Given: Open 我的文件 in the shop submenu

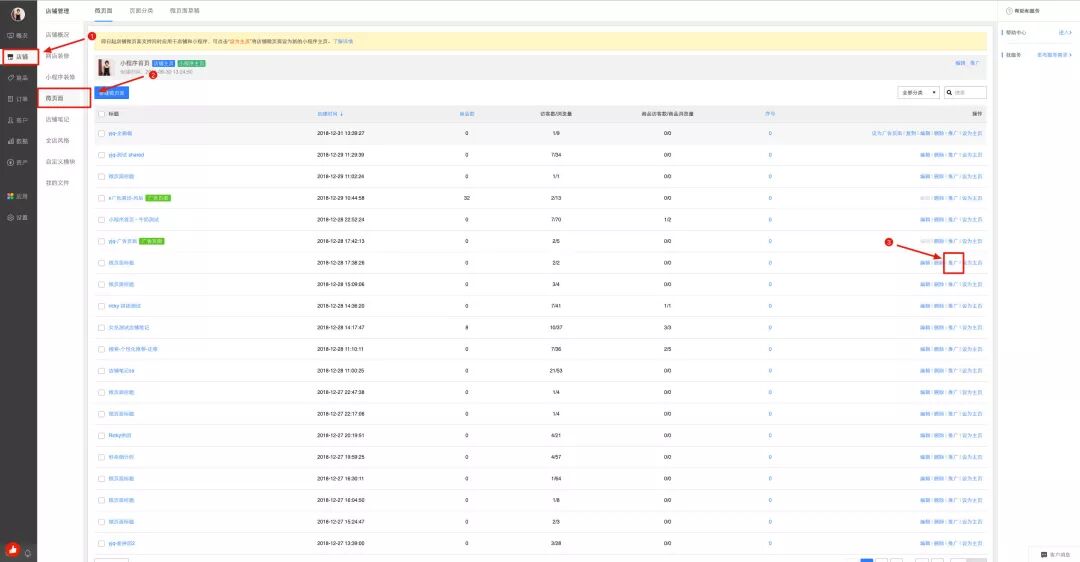Looking at the screenshot, I should pyautogui.click(x=58, y=183).
